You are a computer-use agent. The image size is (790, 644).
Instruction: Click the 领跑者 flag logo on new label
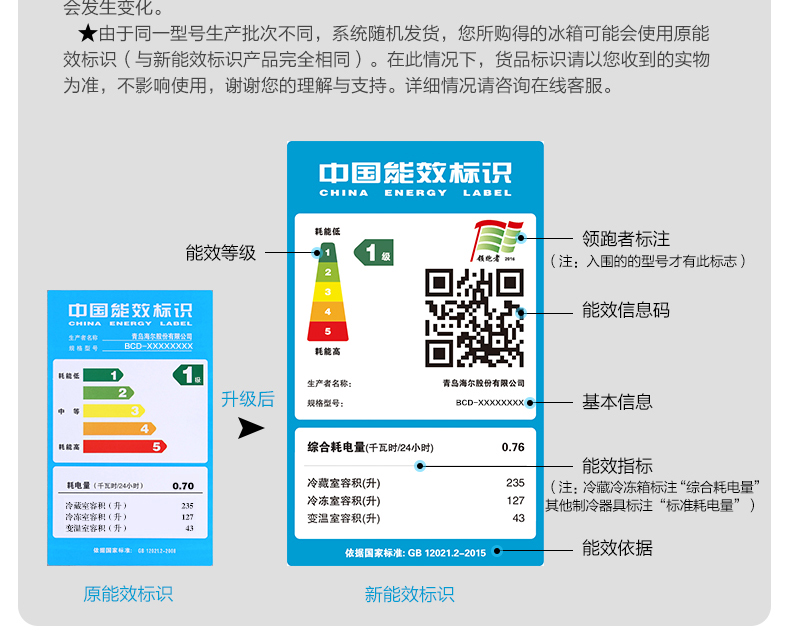496,241
